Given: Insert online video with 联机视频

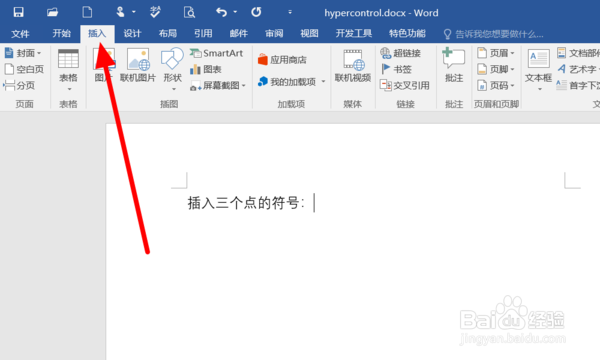Looking at the screenshot, I should tap(353, 65).
